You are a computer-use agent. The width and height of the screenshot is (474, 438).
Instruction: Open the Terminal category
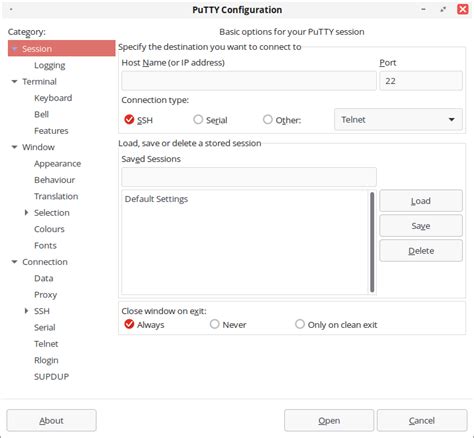pyautogui.click(x=39, y=82)
